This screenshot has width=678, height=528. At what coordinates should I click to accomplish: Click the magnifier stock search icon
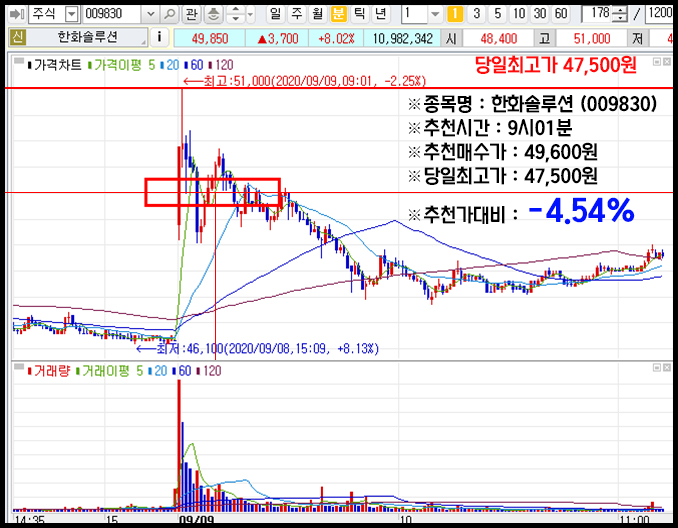tap(169, 14)
